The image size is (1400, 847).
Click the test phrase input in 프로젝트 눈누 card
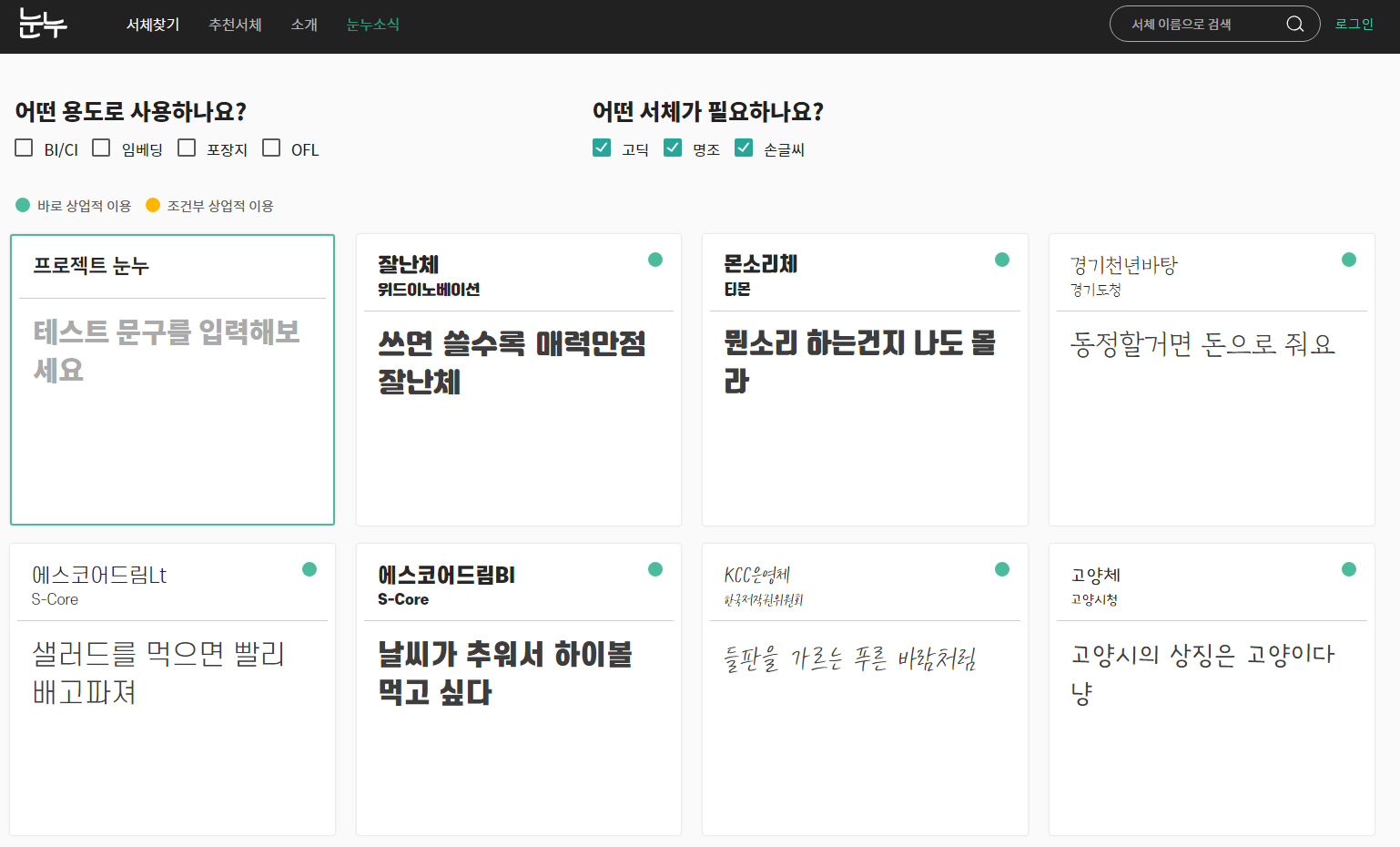coord(172,351)
